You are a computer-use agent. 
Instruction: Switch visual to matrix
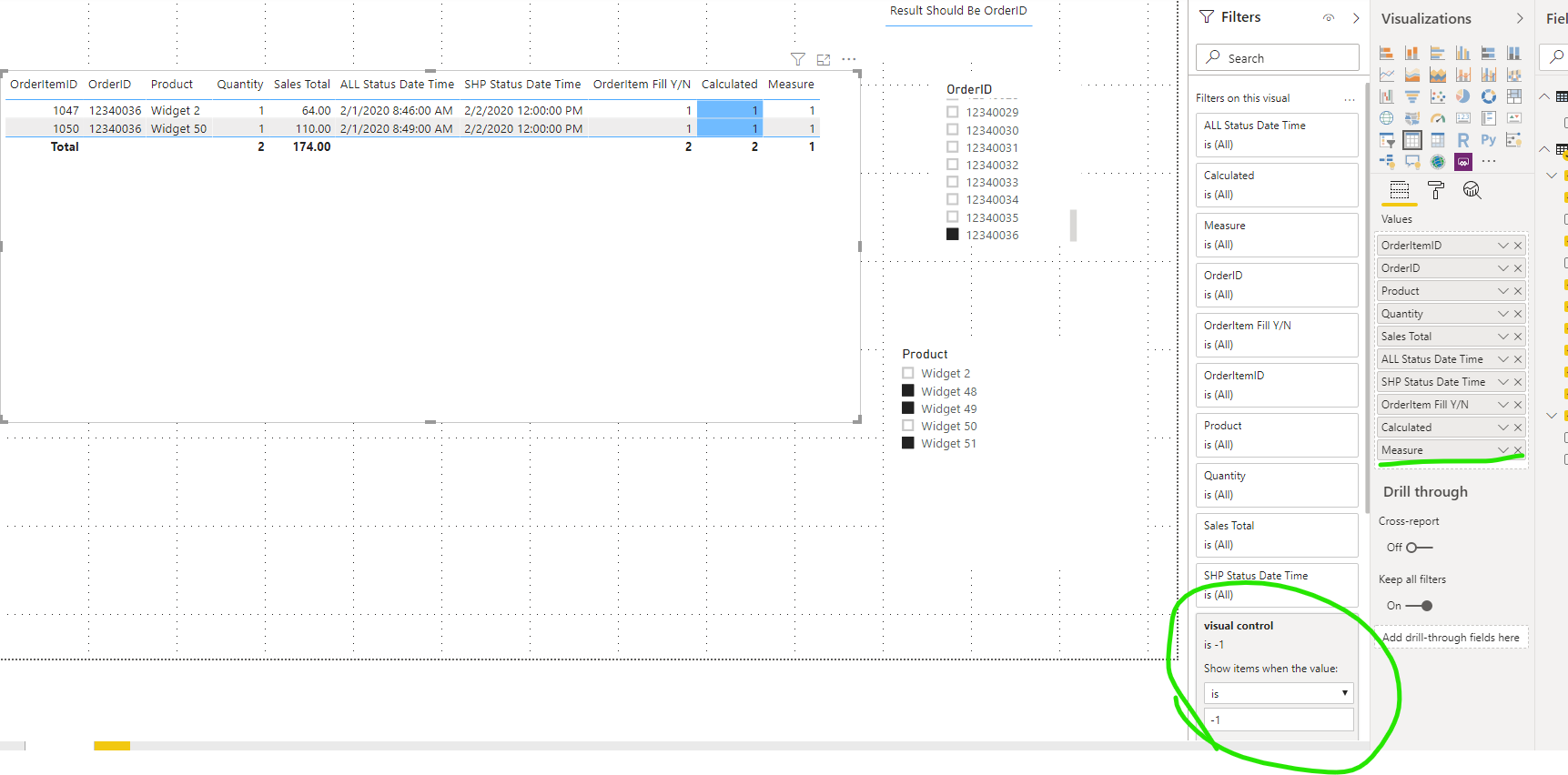1438,140
